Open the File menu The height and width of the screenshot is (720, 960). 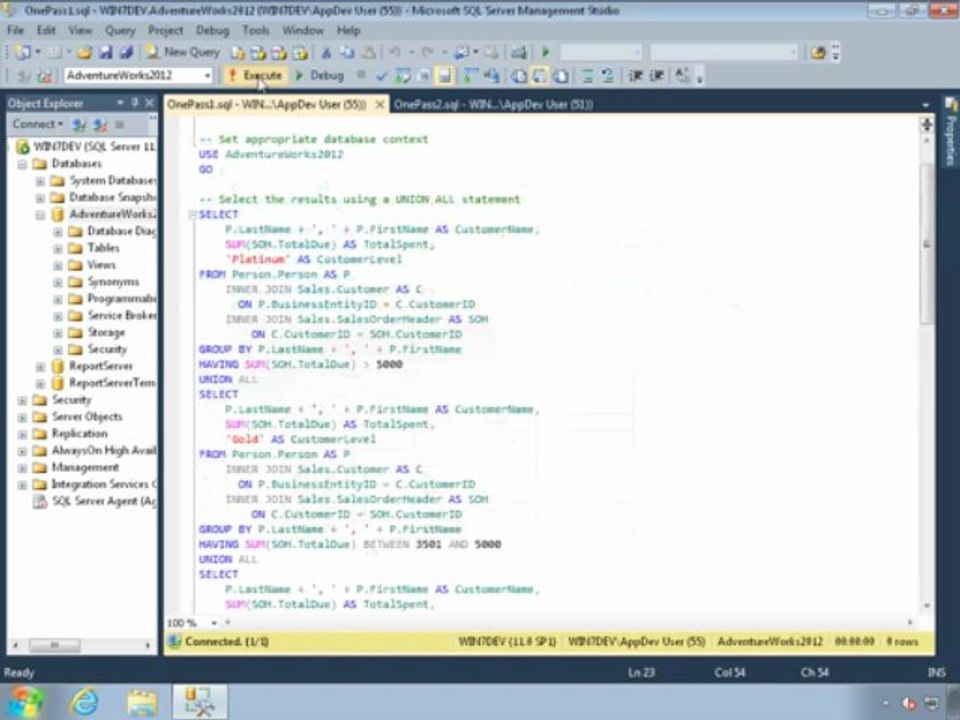15,30
